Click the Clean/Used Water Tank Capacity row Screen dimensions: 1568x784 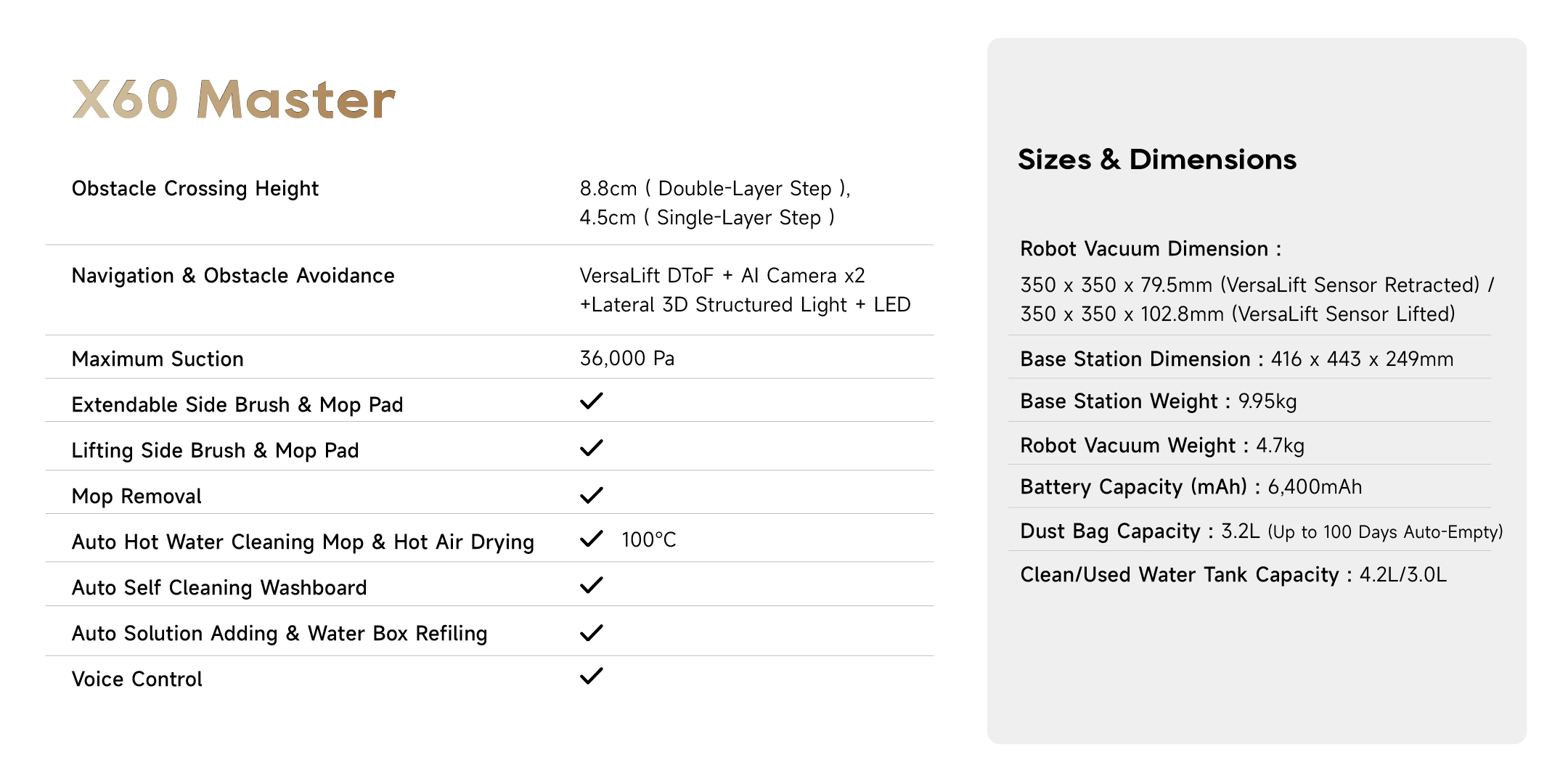[1233, 575]
